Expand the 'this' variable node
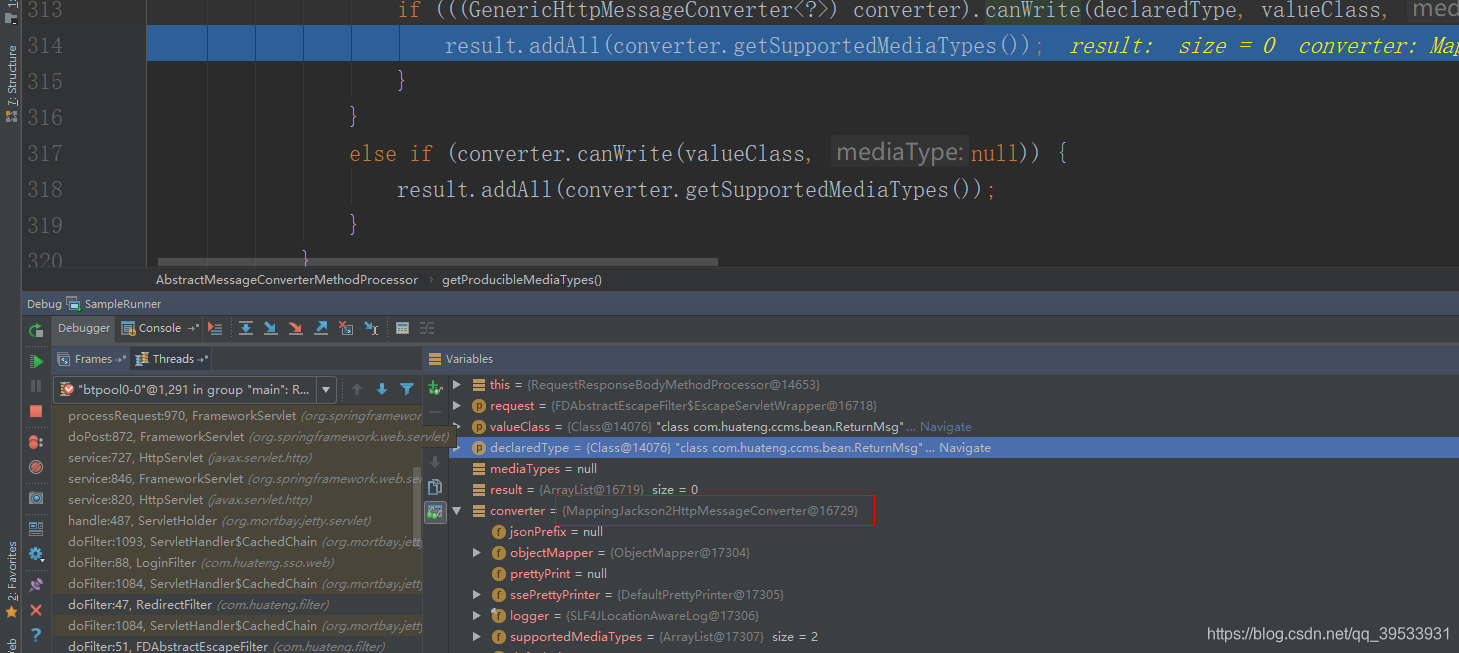1459x653 pixels. click(457, 384)
